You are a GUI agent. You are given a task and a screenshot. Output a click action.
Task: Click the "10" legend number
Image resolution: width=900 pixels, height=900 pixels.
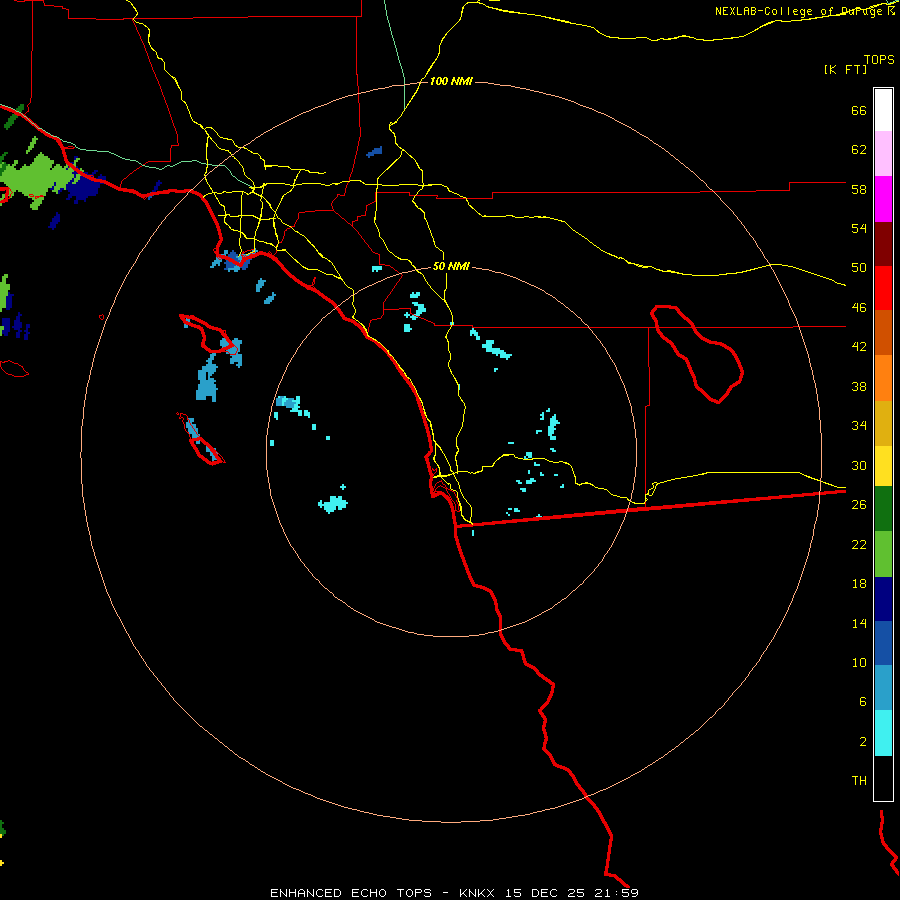(859, 662)
